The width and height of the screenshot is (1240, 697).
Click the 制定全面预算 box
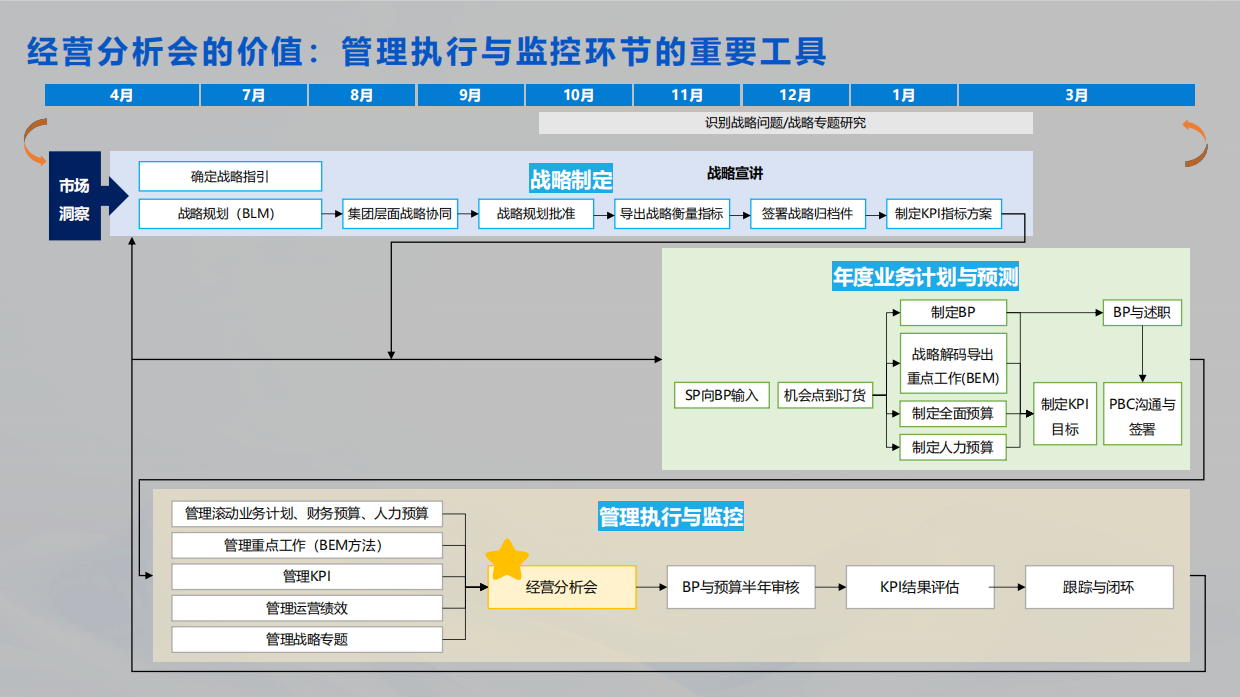click(953, 413)
